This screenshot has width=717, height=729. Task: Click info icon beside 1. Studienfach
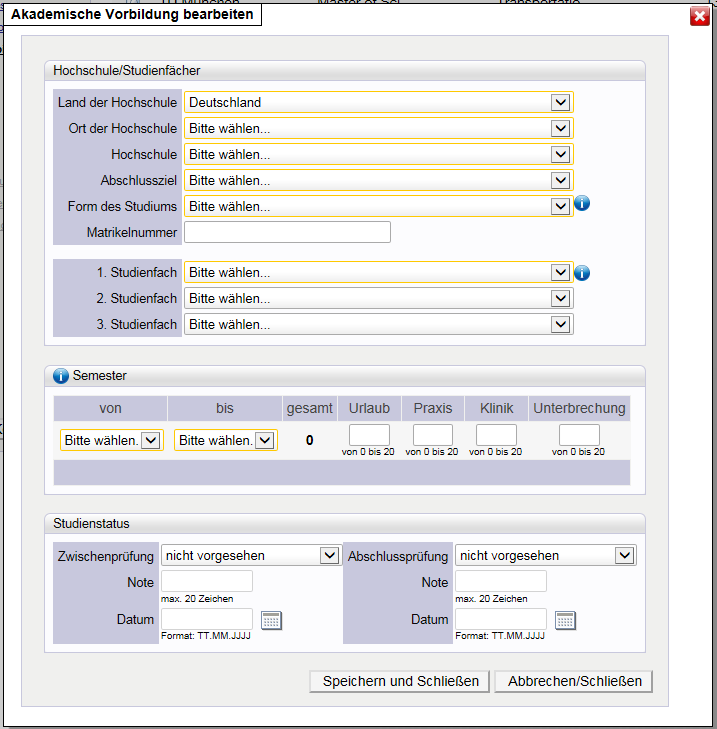[x=583, y=272]
